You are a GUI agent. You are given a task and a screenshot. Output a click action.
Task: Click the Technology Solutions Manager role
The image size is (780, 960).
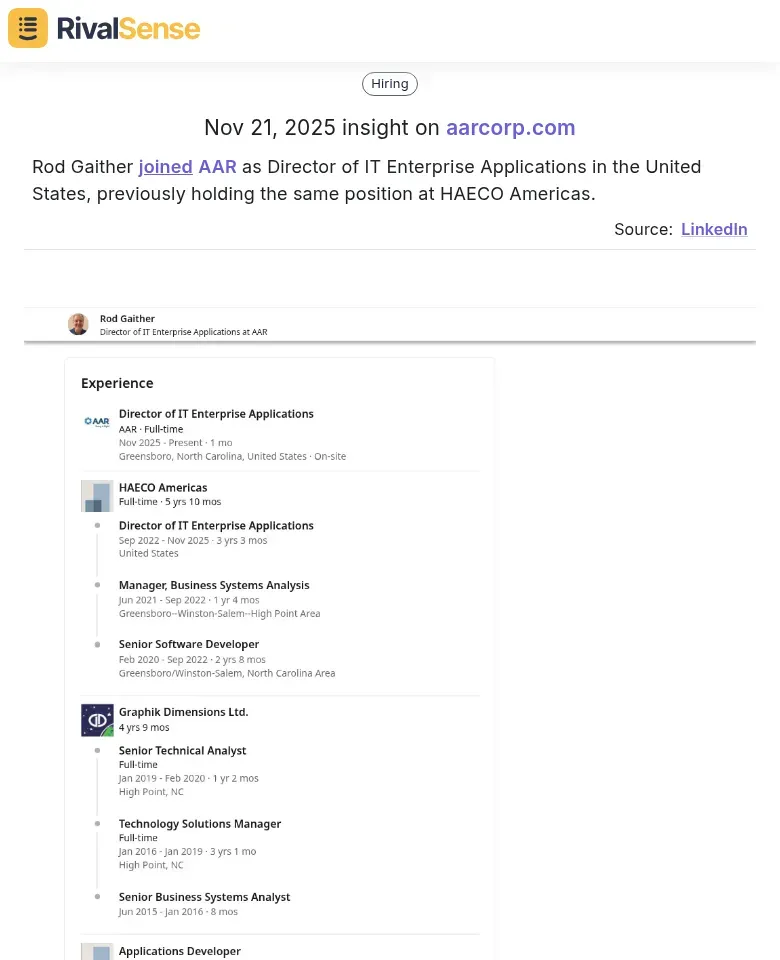(200, 824)
